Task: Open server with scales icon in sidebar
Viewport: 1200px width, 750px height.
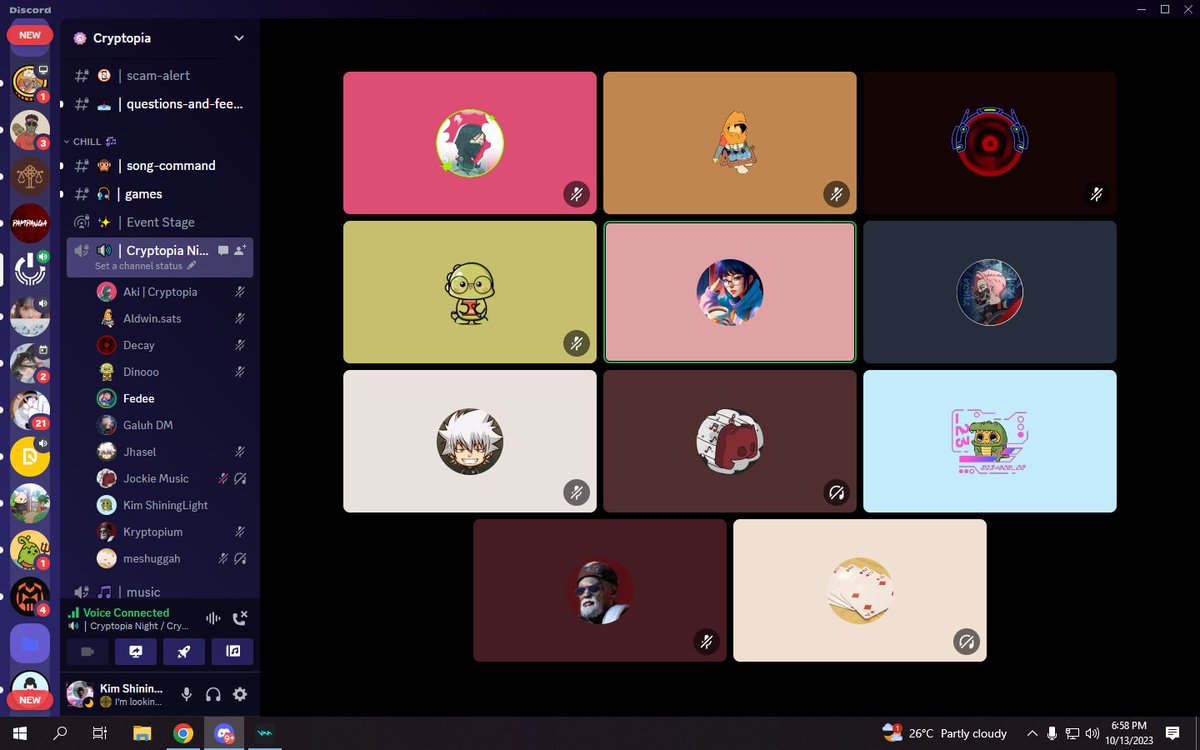Action: click(x=30, y=176)
